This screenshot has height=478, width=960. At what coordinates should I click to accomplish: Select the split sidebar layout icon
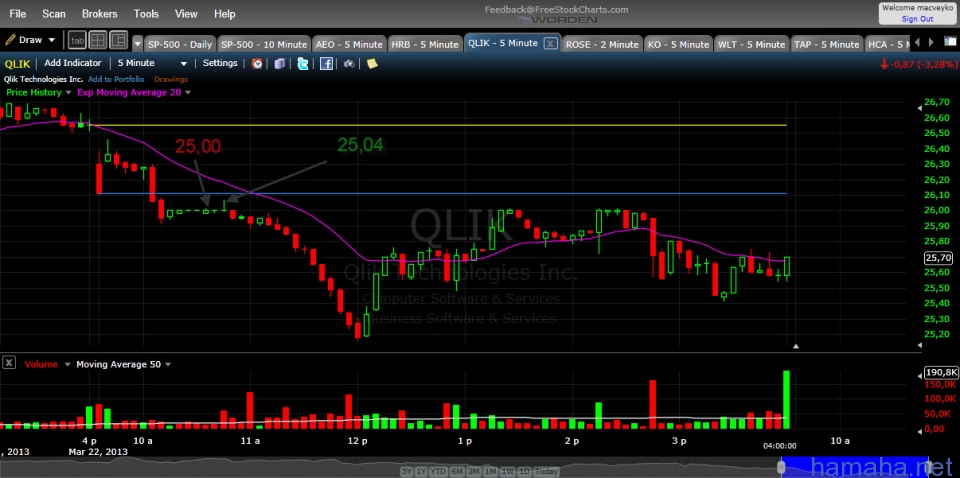(x=118, y=40)
